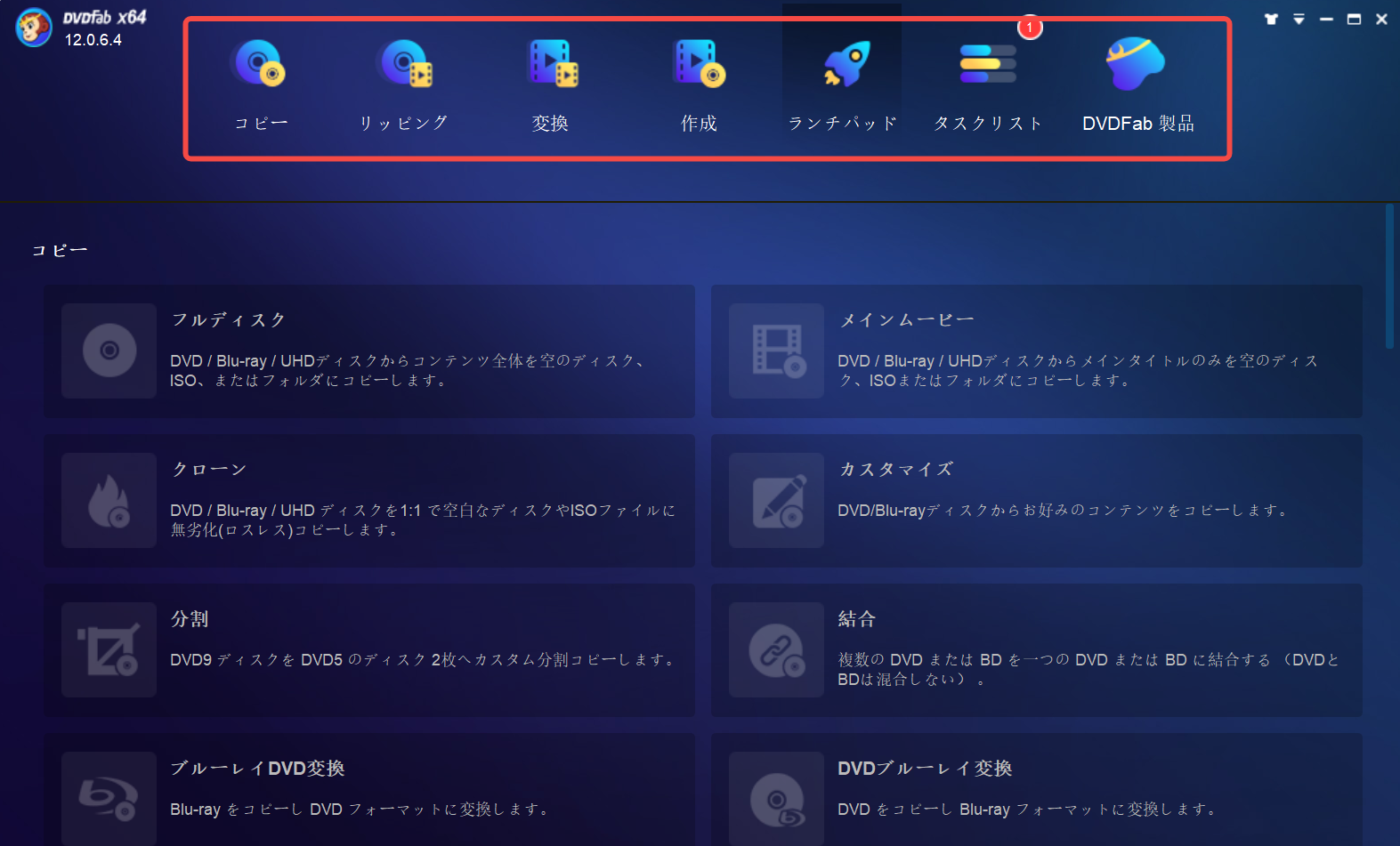Maximize the DVDFab window
The width and height of the screenshot is (1400, 846).
click(x=1354, y=19)
